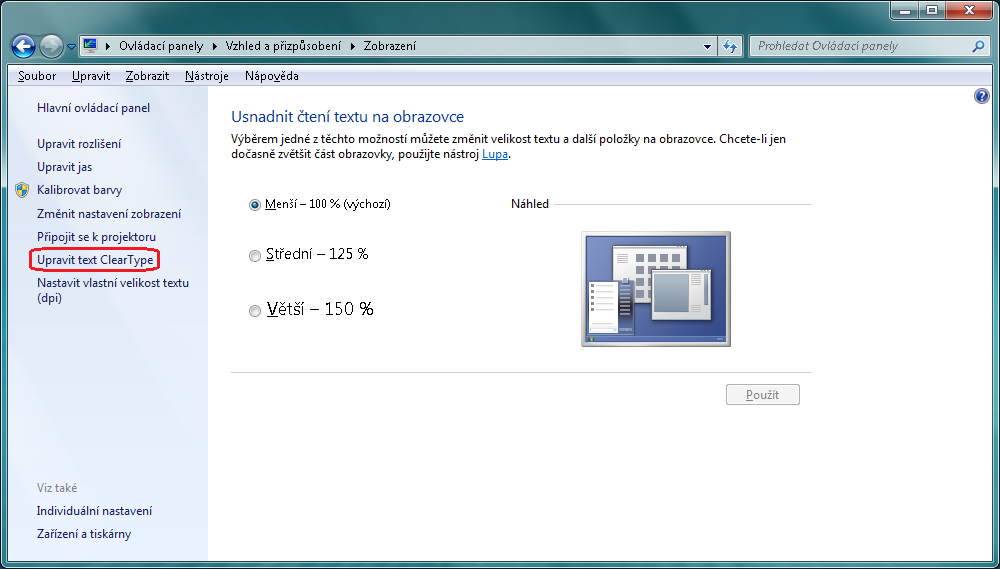Click the shield icon beside Kalibrovat barvy
The image size is (1000, 569).
tap(23, 190)
